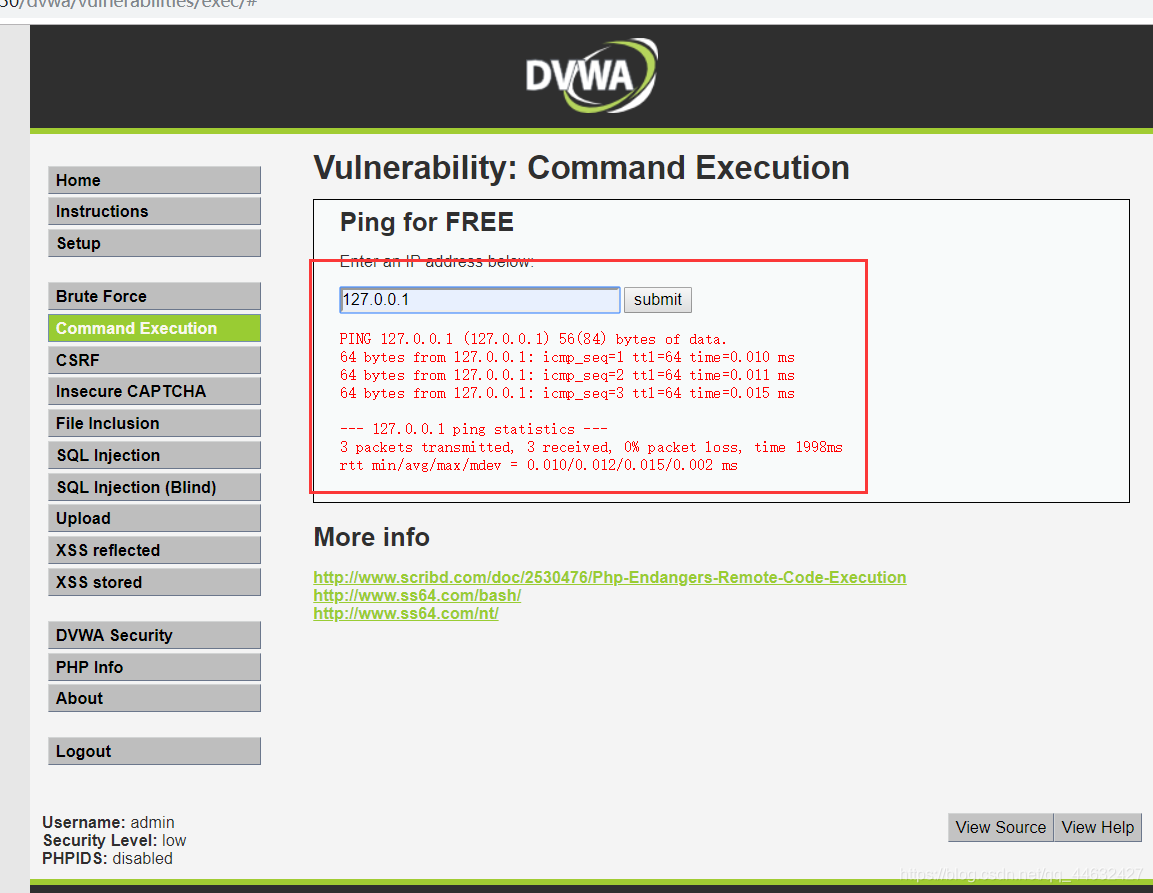Open DVWA Security settings
1153x893 pixels.
[x=154, y=636]
